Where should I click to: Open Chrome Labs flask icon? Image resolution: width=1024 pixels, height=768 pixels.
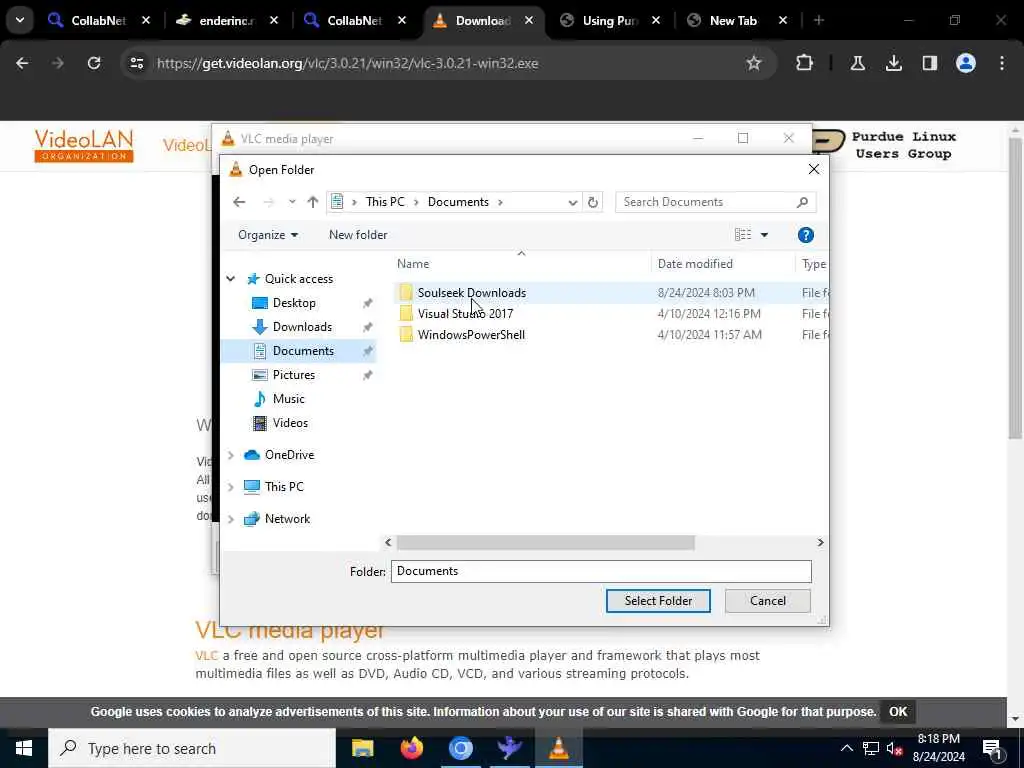click(x=857, y=63)
